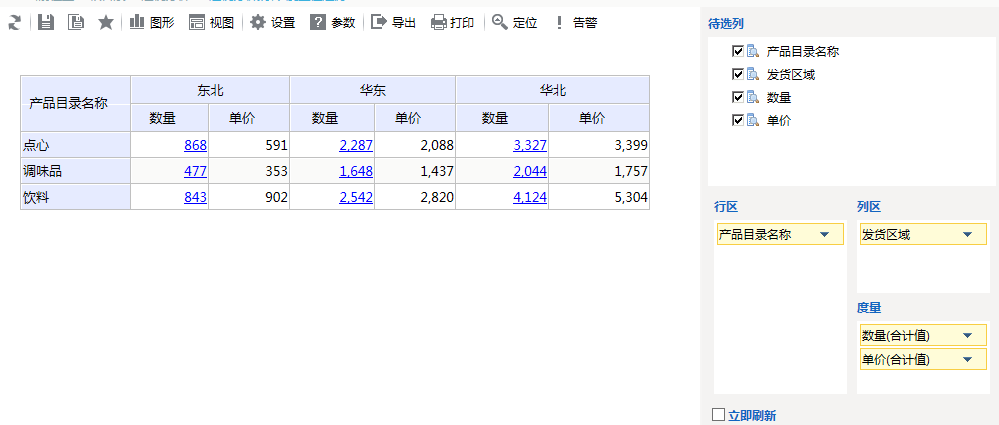999x425 pixels.
Task: Click the save-as document icon
Action: (x=76, y=23)
